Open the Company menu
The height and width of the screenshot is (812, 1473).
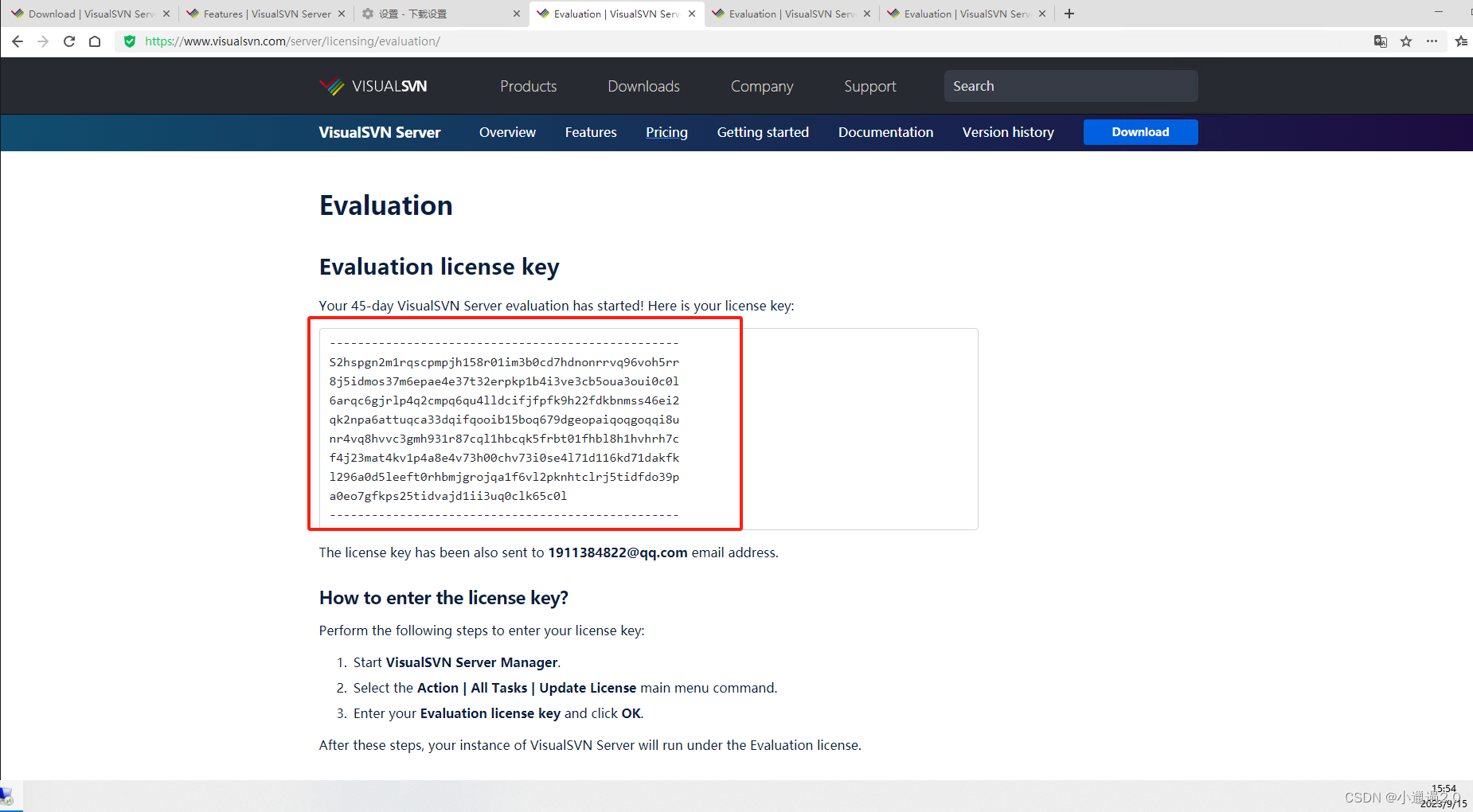point(762,86)
